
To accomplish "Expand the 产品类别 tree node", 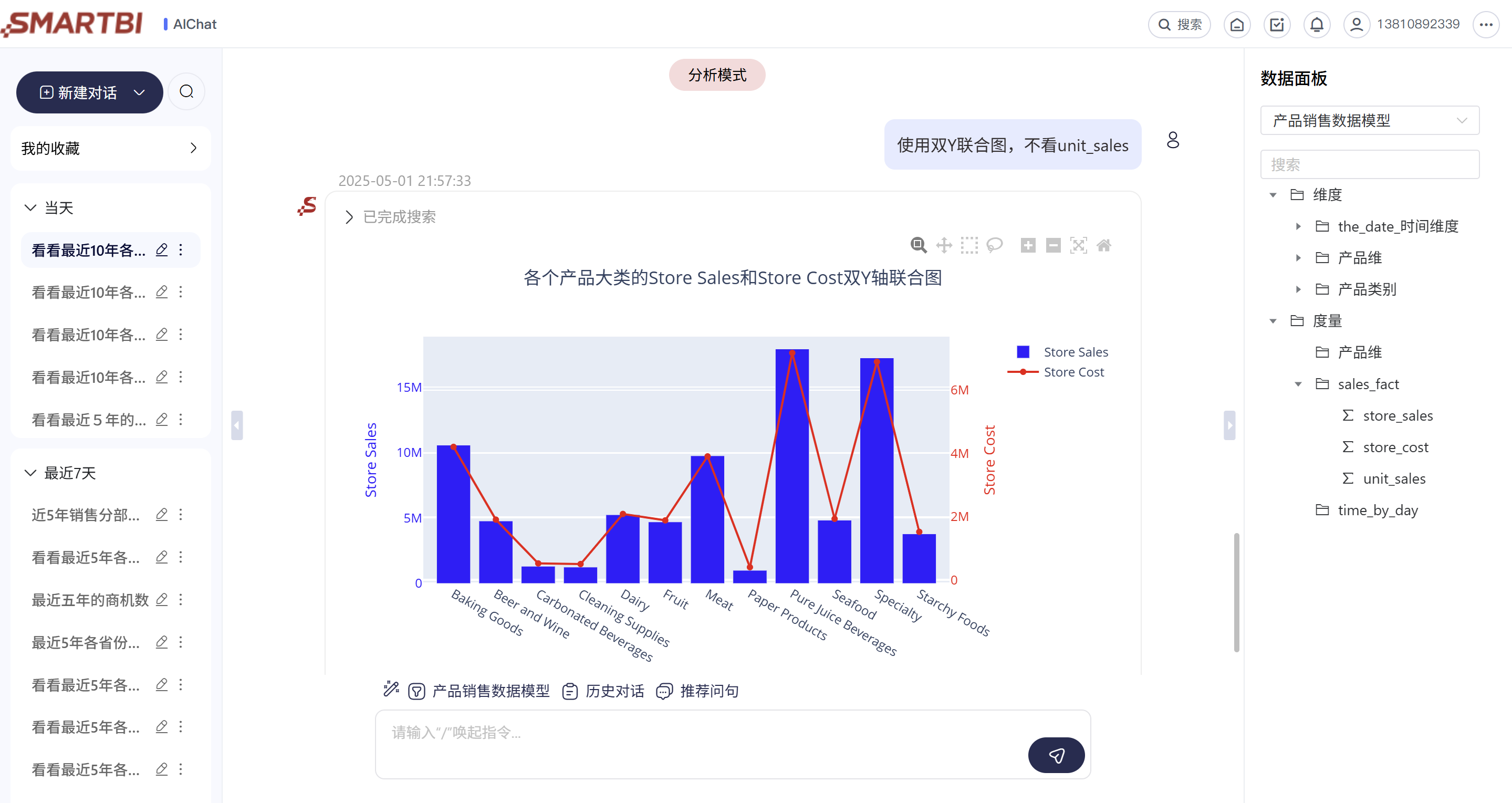I will click(1298, 289).
